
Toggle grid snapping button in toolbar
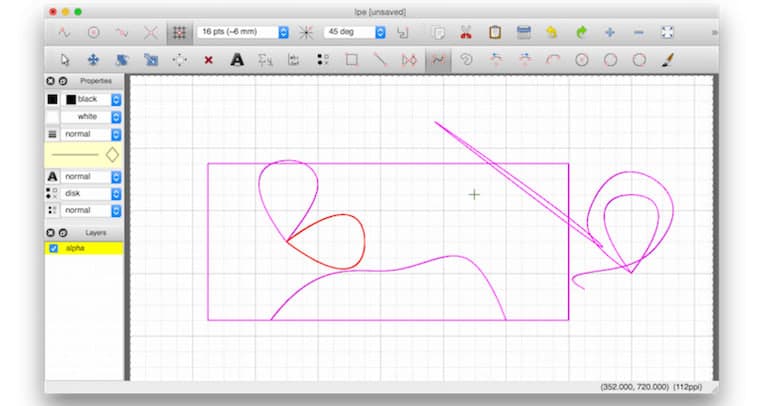tap(180, 32)
